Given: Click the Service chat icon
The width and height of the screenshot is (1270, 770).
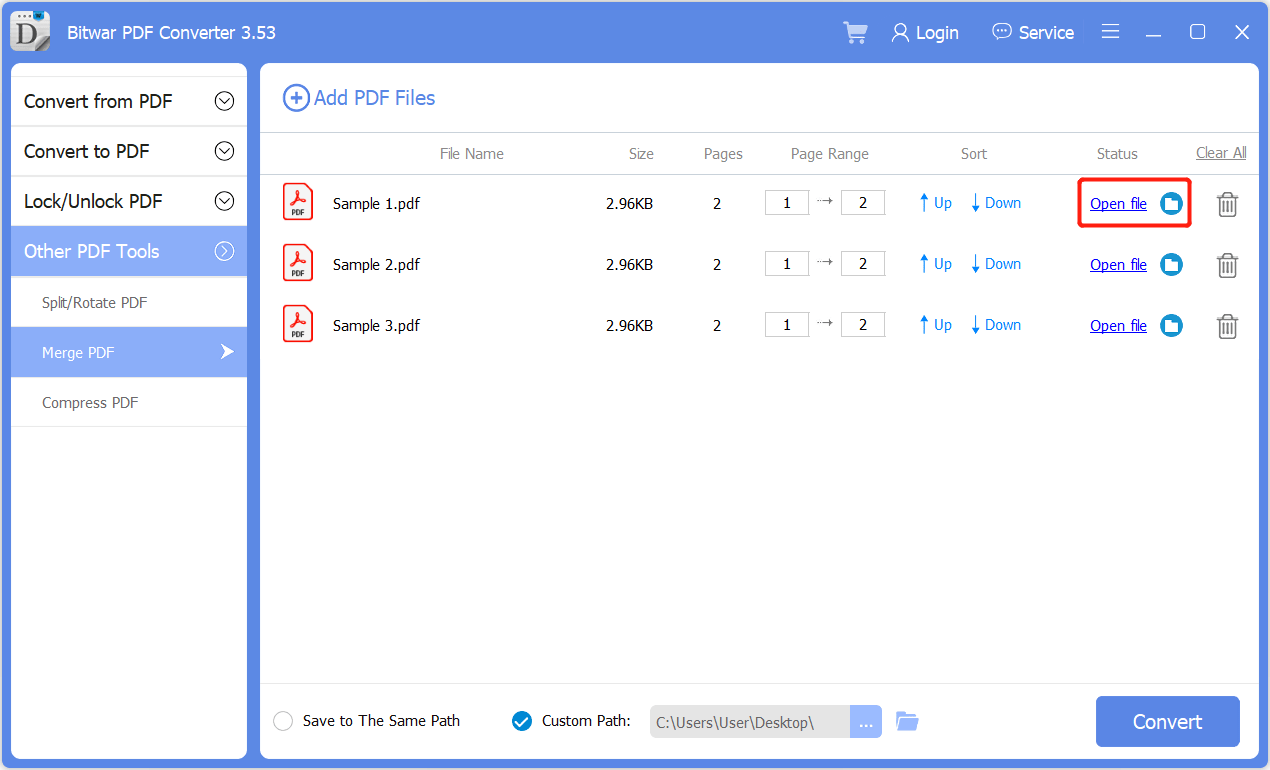Looking at the screenshot, I should (1001, 31).
